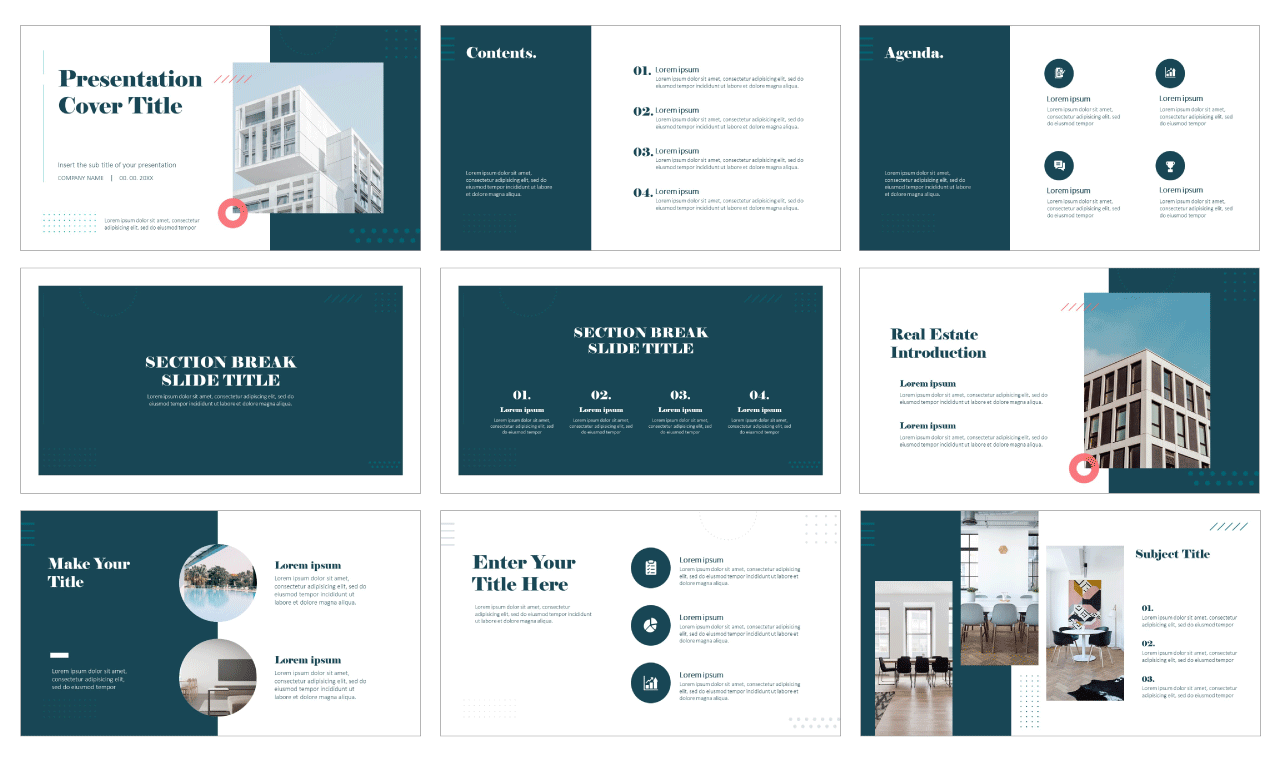
Task: Click 'Lorem ipsum' next to the pie chart icon
Action: 701,617
